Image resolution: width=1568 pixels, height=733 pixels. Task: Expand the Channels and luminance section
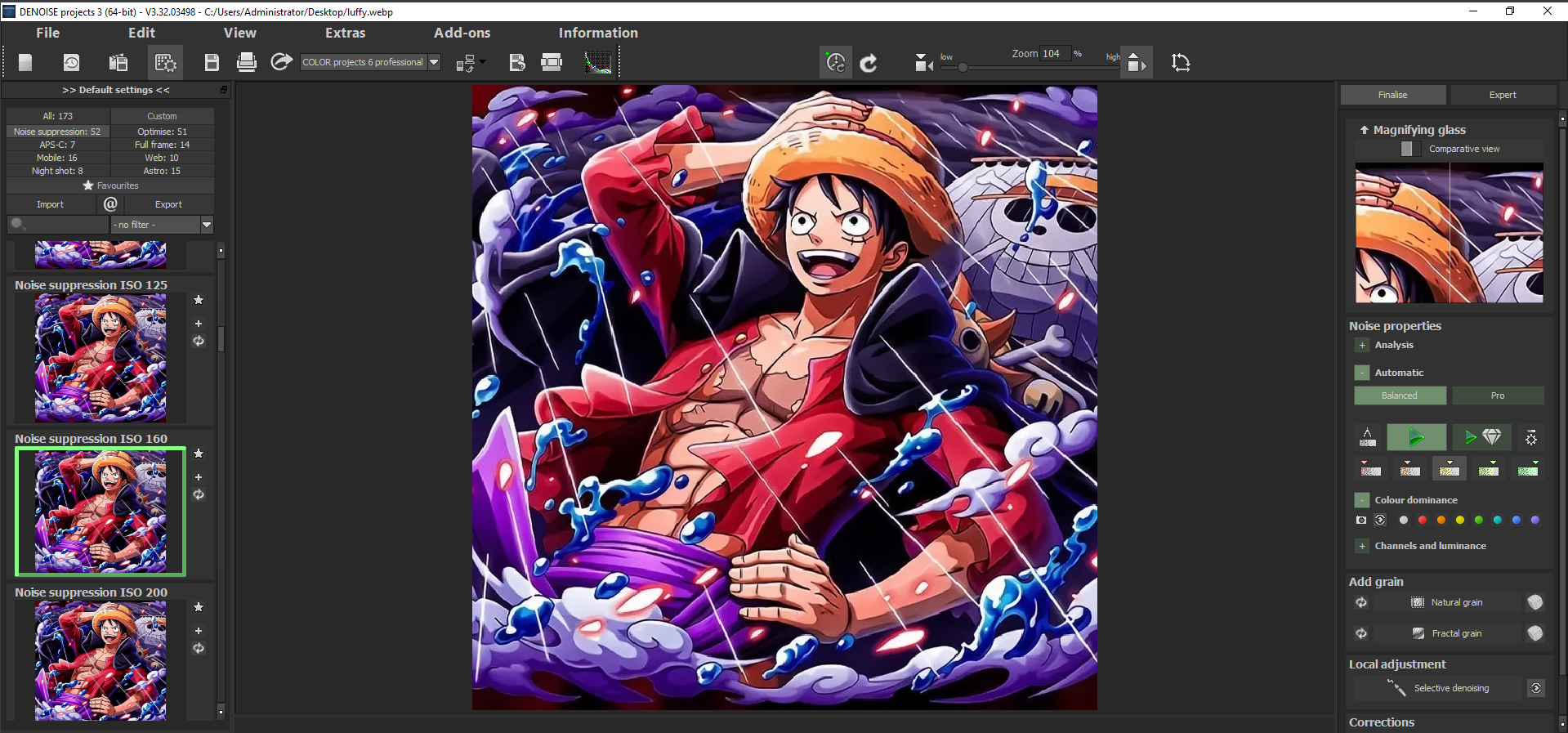pyautogui.click(x=1362, y=546)
